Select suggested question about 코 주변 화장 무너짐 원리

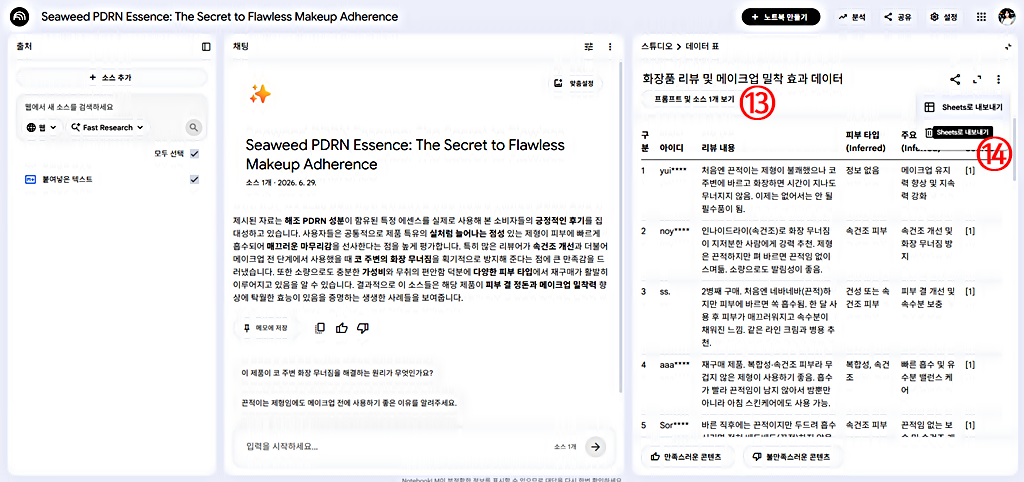(x=337, y=374)
